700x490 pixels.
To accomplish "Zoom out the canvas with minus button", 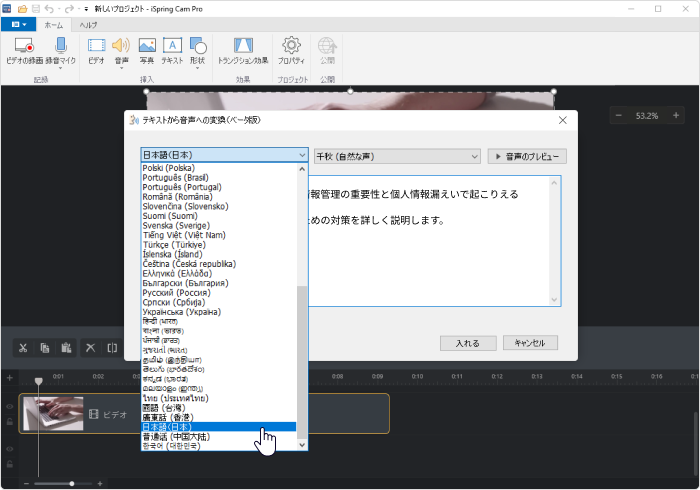I will (619, 116).
